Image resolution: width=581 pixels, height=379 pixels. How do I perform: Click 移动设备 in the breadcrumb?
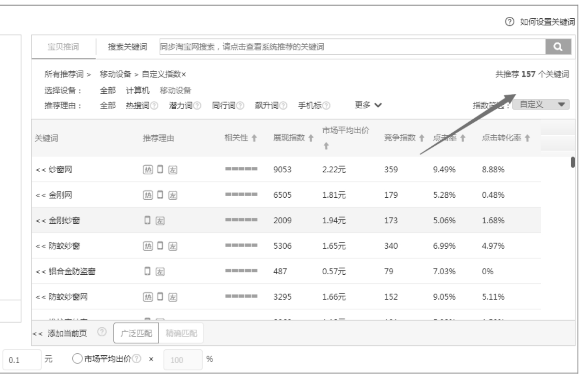115,74
